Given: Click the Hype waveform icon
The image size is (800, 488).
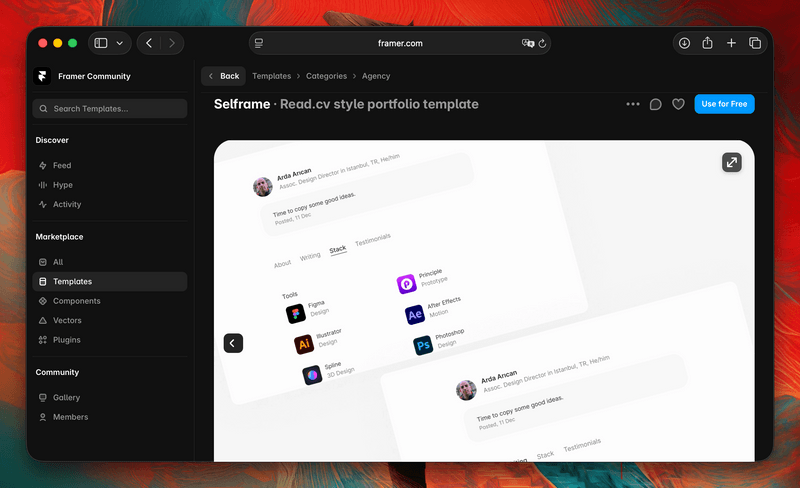Looking at the screenshot, I should click(43, 185).
